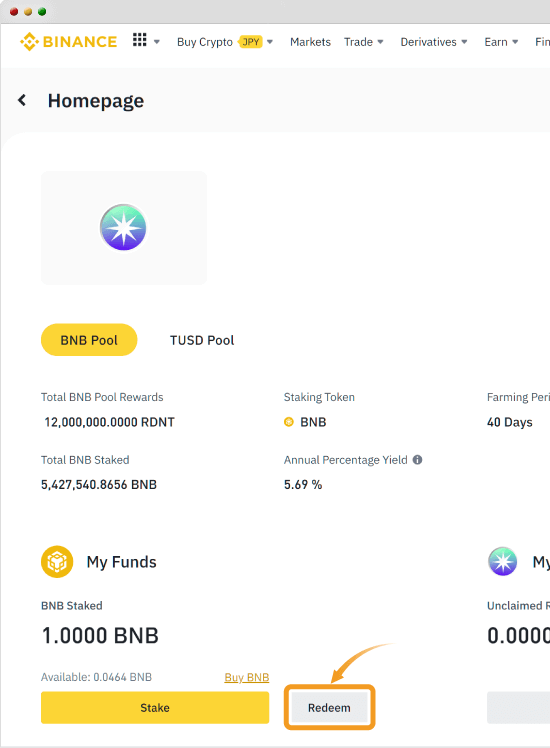Screen dimensions: 550x748
Task: Select the BNB Pool tab
Action: [x=89, y=340]
